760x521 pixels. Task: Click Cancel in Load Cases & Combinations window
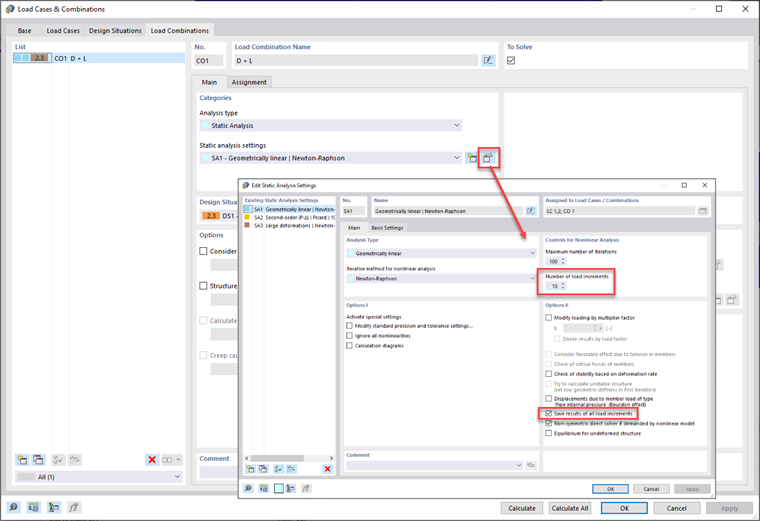676,508
